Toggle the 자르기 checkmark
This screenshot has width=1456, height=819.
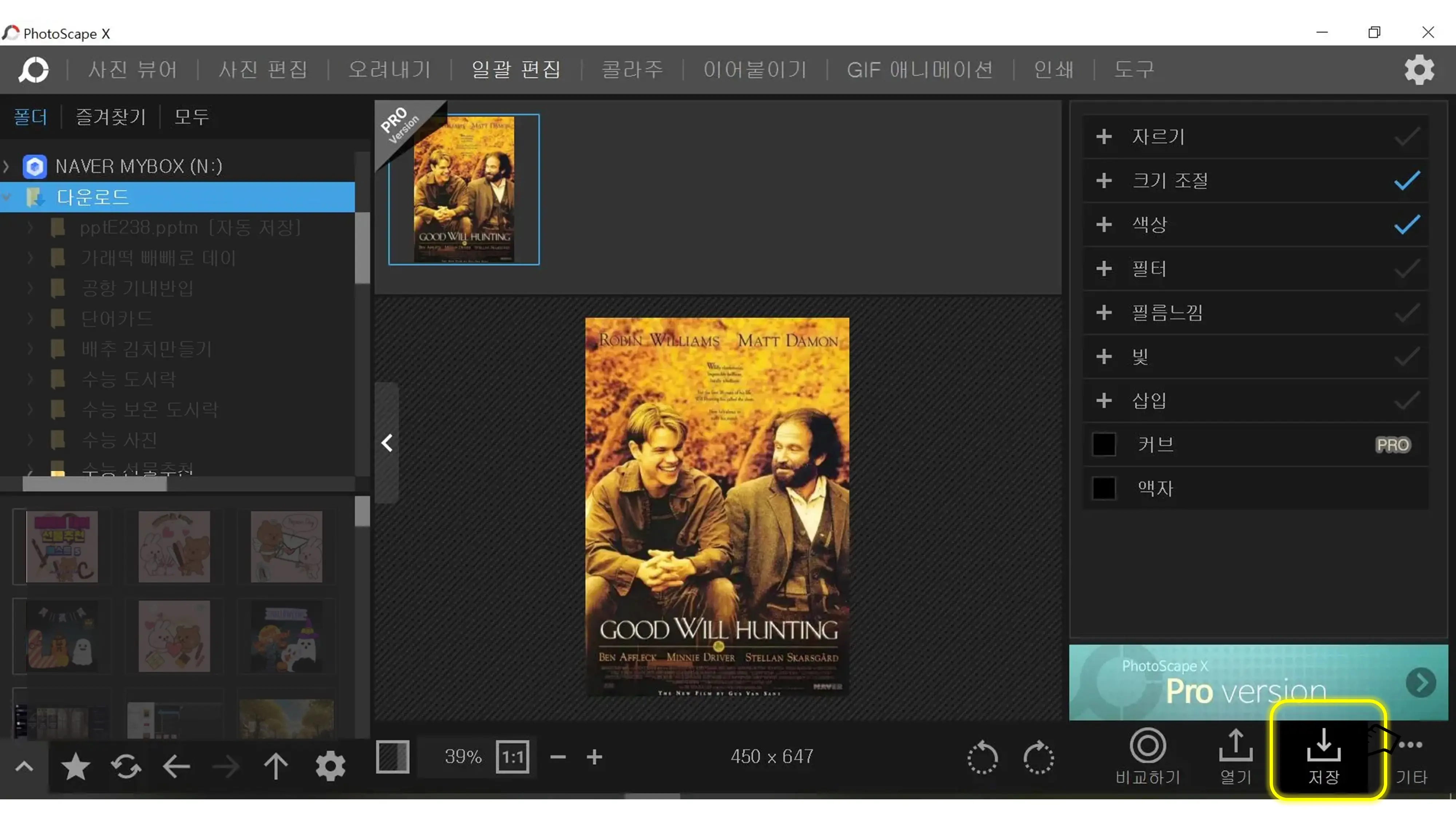(x=1406, y=137)
